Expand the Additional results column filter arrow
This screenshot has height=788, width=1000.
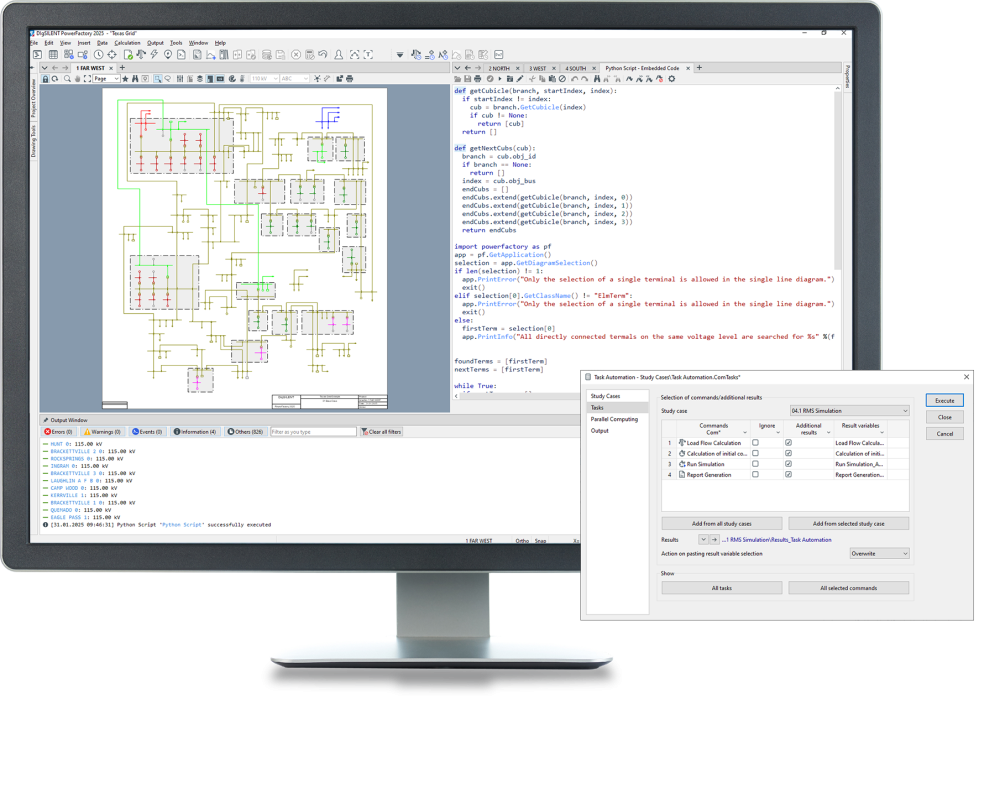[x=828, y=433]
